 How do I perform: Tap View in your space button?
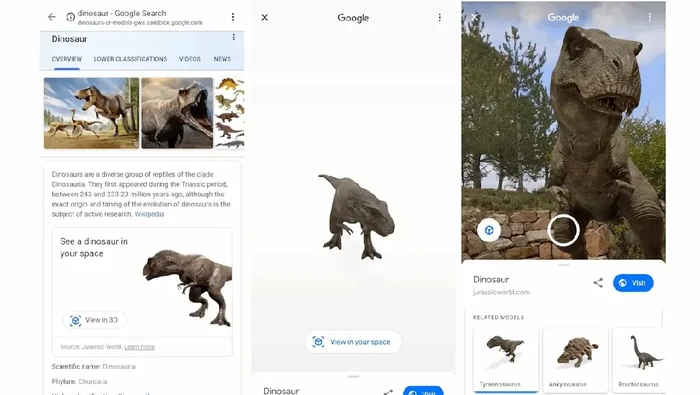(x=353, y=342)
